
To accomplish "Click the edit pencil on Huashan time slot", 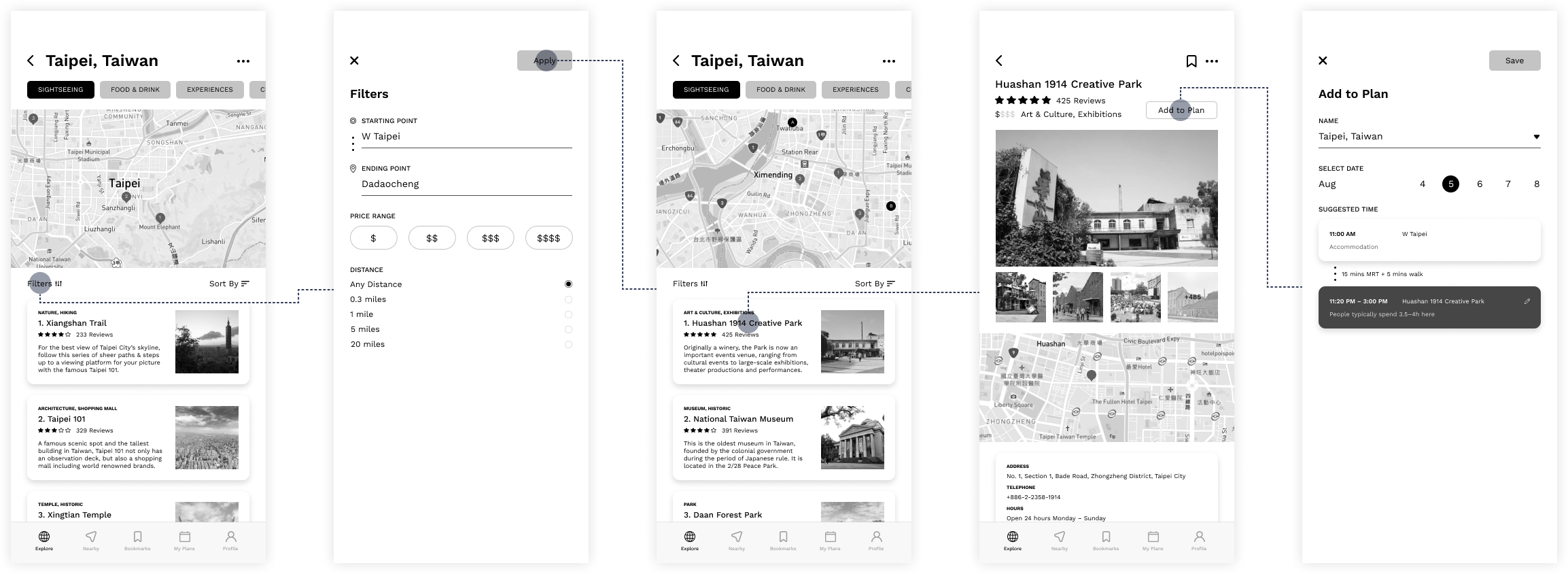I will (x=1527, y=301).
